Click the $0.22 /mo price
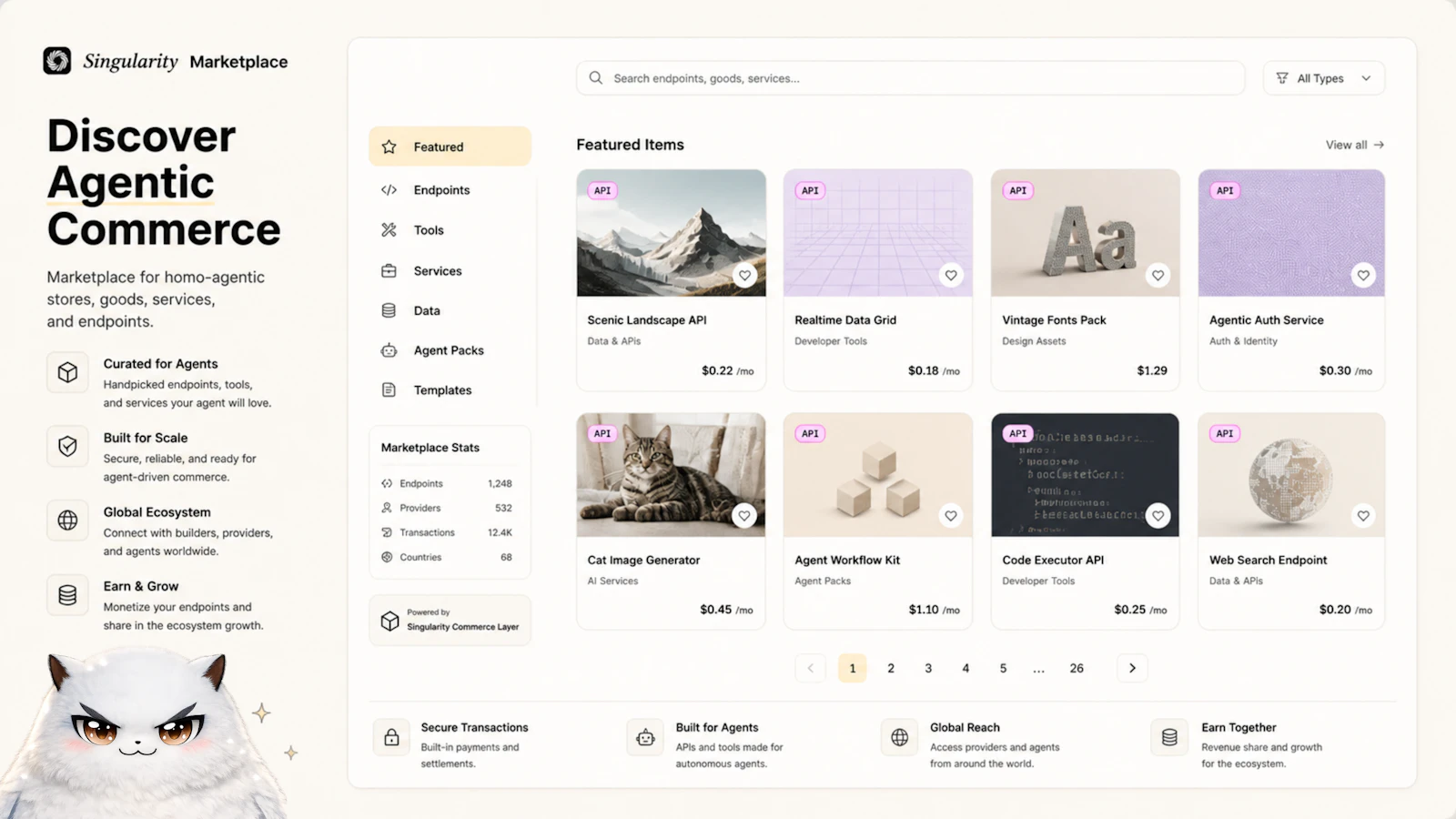The image size is (1456, 819). (728, 370)
